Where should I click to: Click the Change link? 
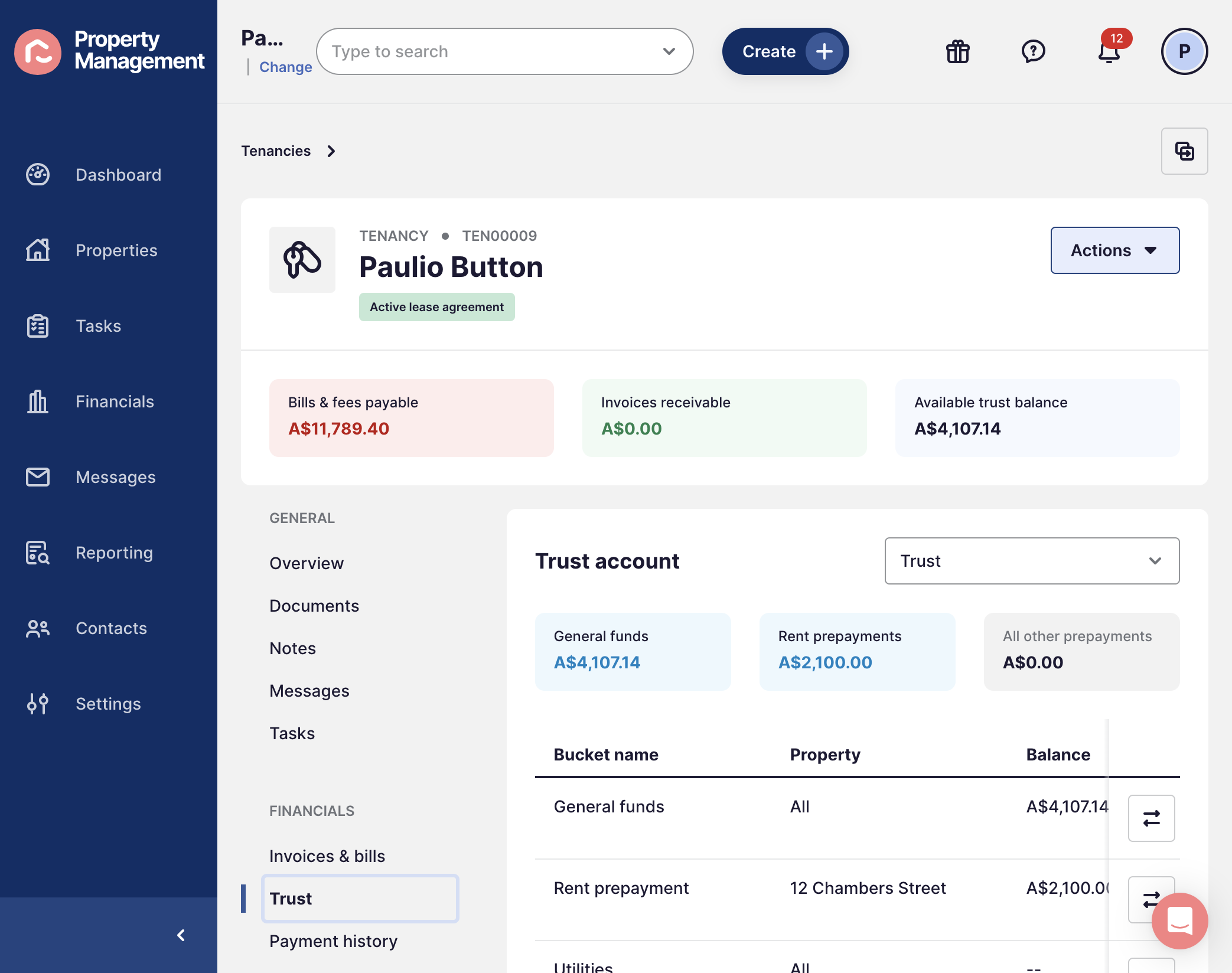pos(286,67)
